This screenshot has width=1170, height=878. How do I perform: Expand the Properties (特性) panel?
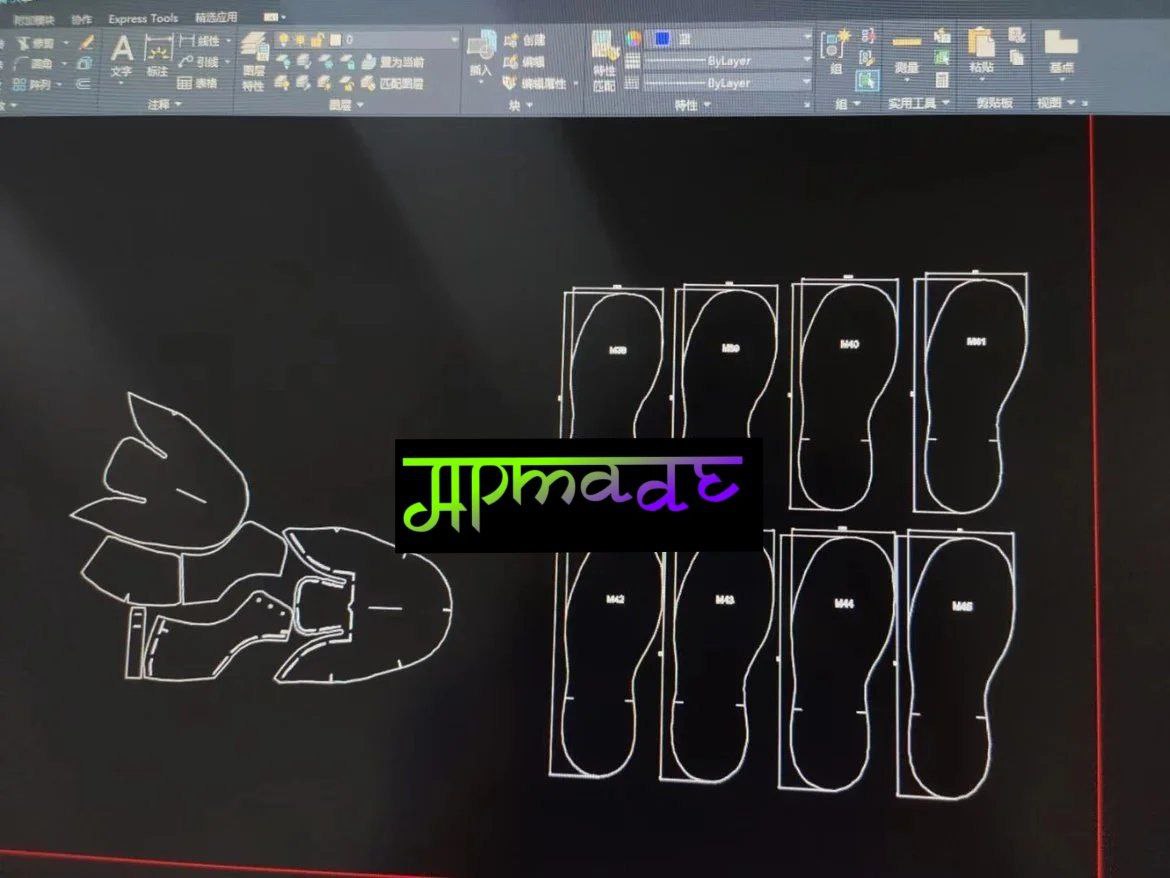click(692, 105)
